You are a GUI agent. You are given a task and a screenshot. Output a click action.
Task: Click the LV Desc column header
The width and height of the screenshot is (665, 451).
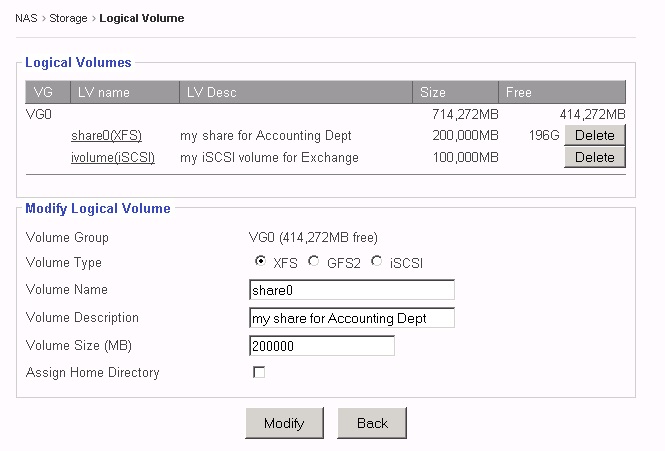pyautogui.click(x=211, y=93)
